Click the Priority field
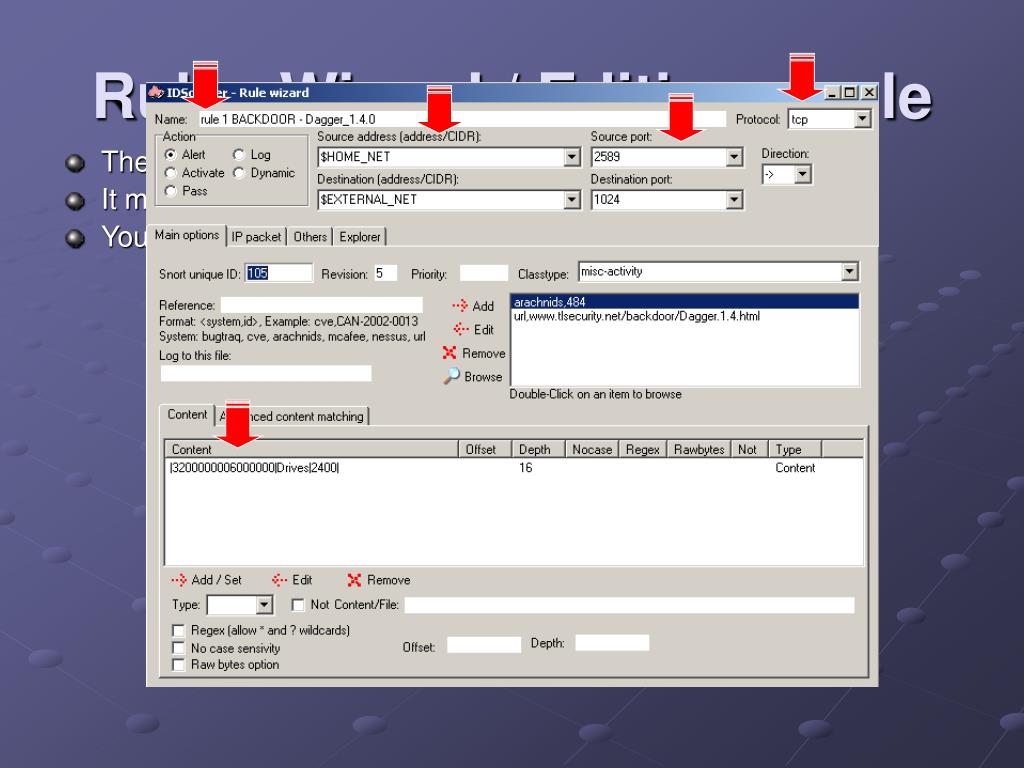Image resolution: width=1024 pixels, height=768 pixels. pyautogui.click(x=483, y=273)
